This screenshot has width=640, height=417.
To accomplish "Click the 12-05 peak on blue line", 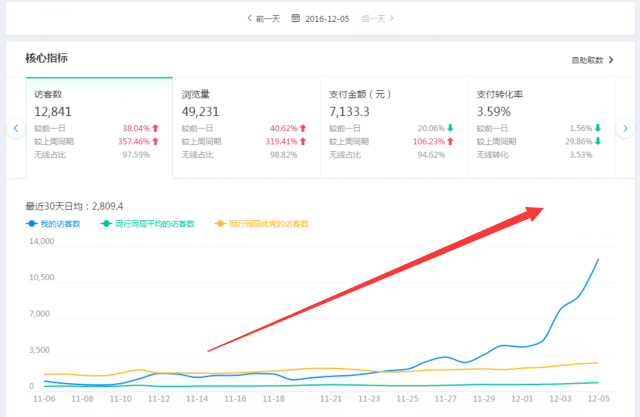I will click(598, 259).
